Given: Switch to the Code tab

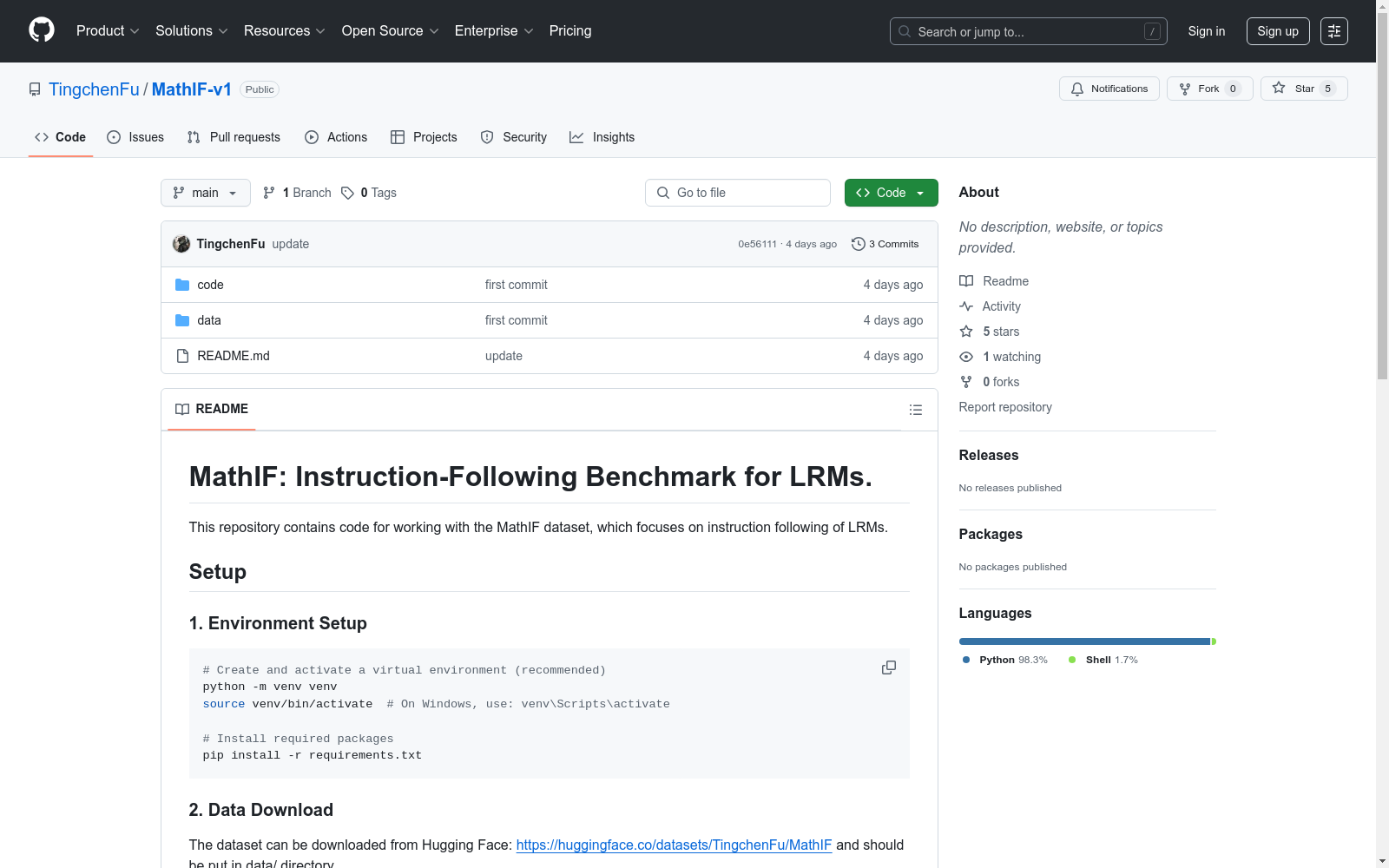Looking at the screenshot, I should [61, 137].
